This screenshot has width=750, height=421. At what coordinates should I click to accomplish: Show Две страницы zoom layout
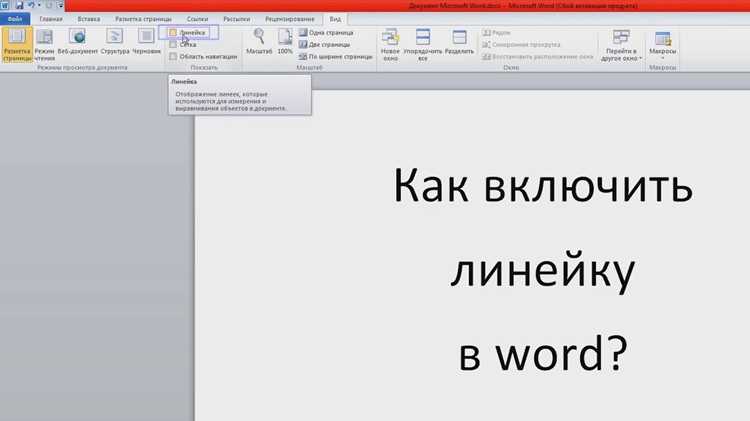point(325,44)
